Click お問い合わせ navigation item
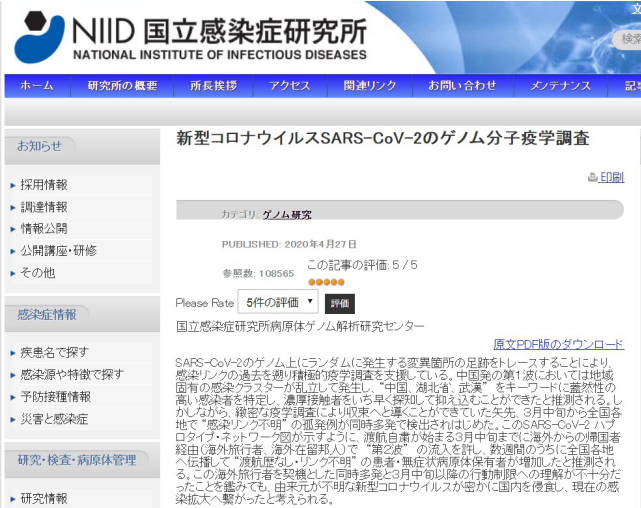Image resolution: width=641 pixels, height=508 pixels. coord(462,86)
